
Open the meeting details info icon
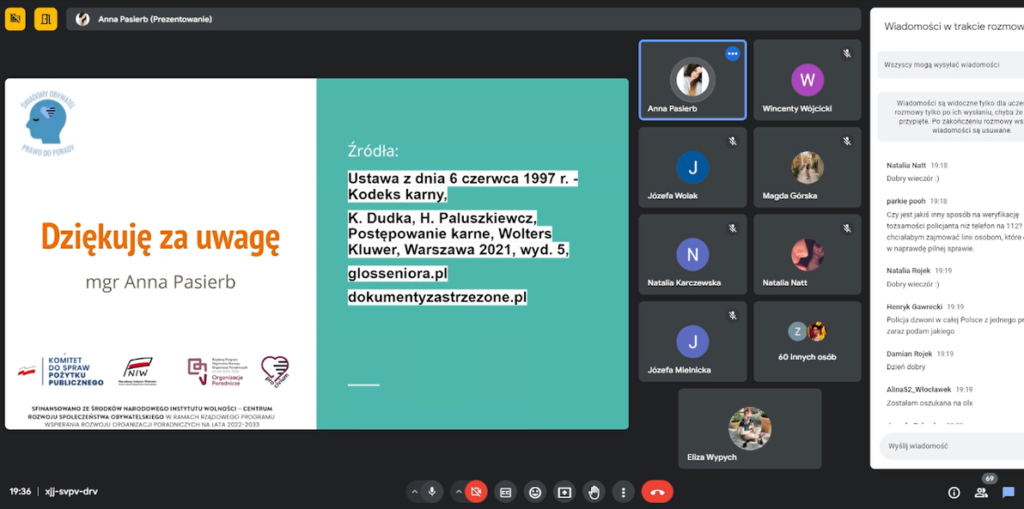pyautogui.click(x=954, y=492)
